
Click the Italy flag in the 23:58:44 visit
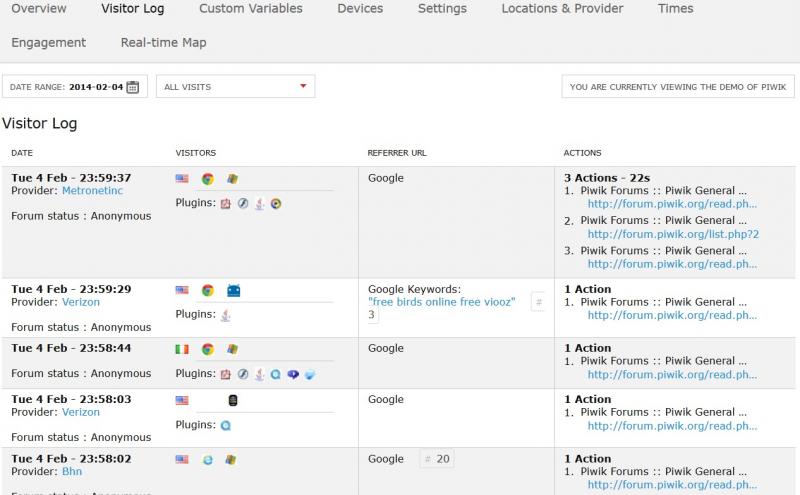coord(182,349)
